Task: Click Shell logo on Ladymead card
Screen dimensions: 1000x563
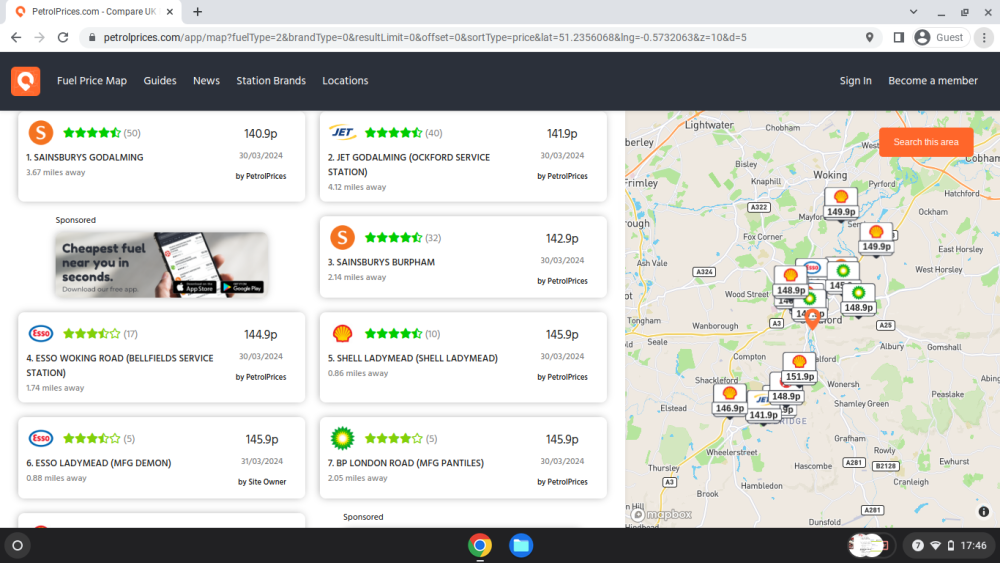Action: pos(342,333)
